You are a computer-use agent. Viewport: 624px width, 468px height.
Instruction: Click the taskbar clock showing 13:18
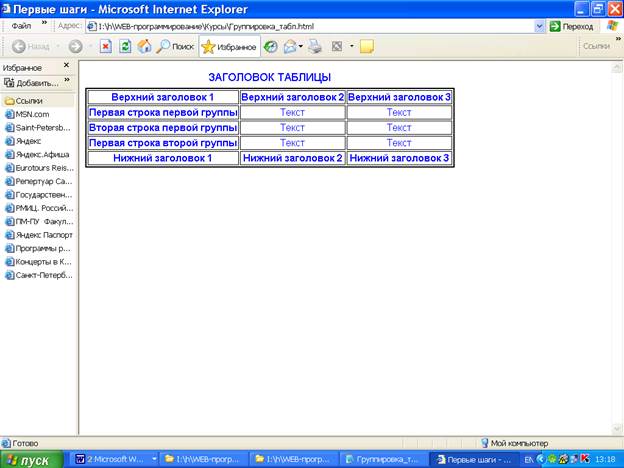pos(605,460)
